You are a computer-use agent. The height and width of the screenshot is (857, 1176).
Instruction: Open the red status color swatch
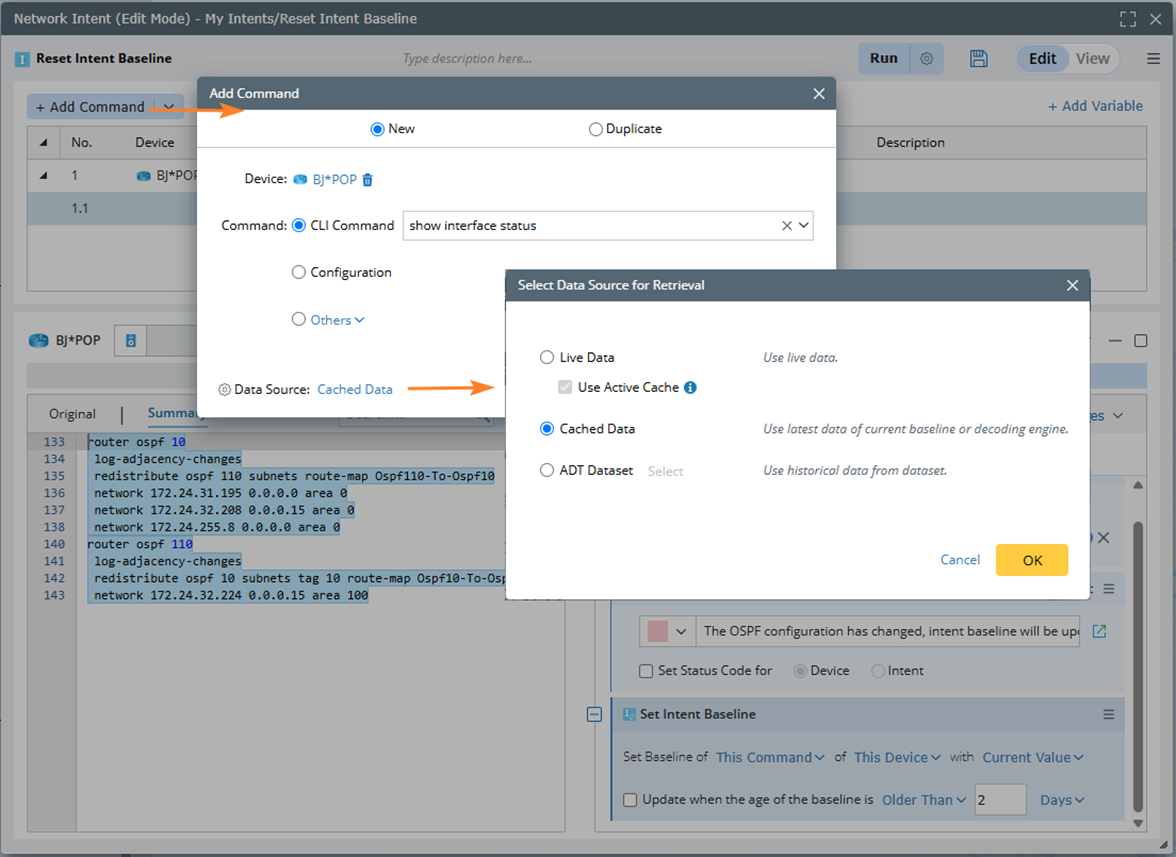click(x=657, y=632)
